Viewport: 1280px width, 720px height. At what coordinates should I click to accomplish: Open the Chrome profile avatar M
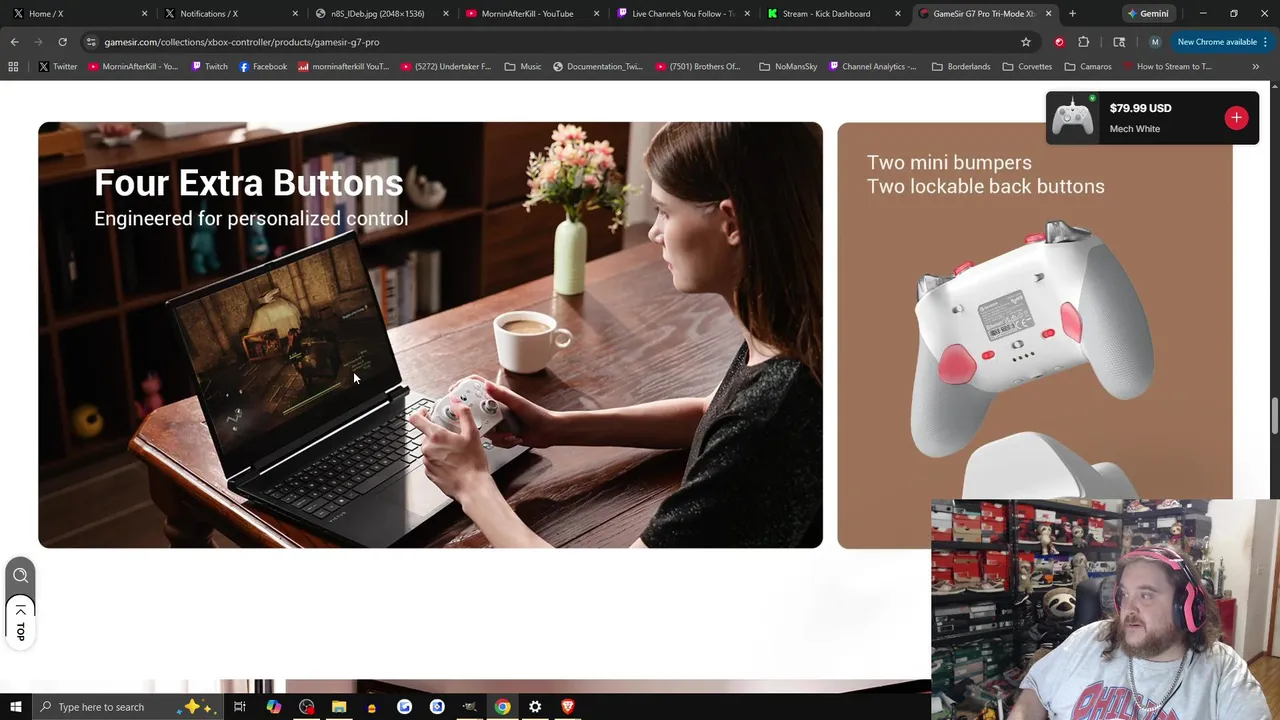(x=1155, y=42)
